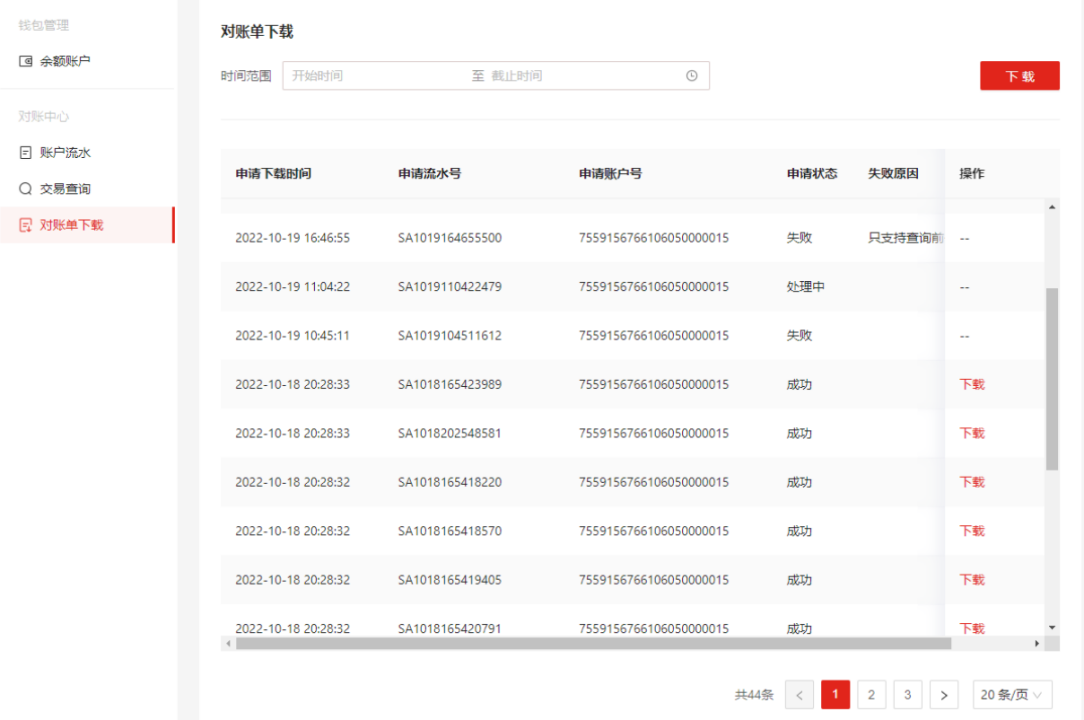
Task: Click 失败 status in row SA1019104511612
Action: (799, 335)
